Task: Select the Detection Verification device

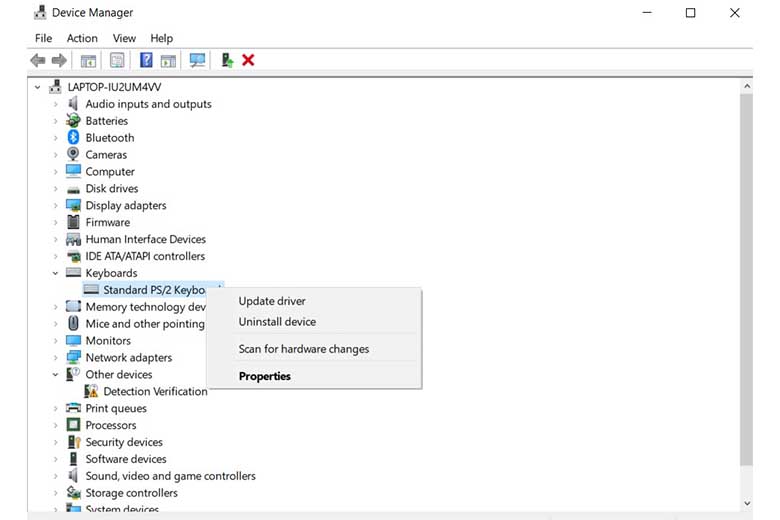Action: (155, 392)
